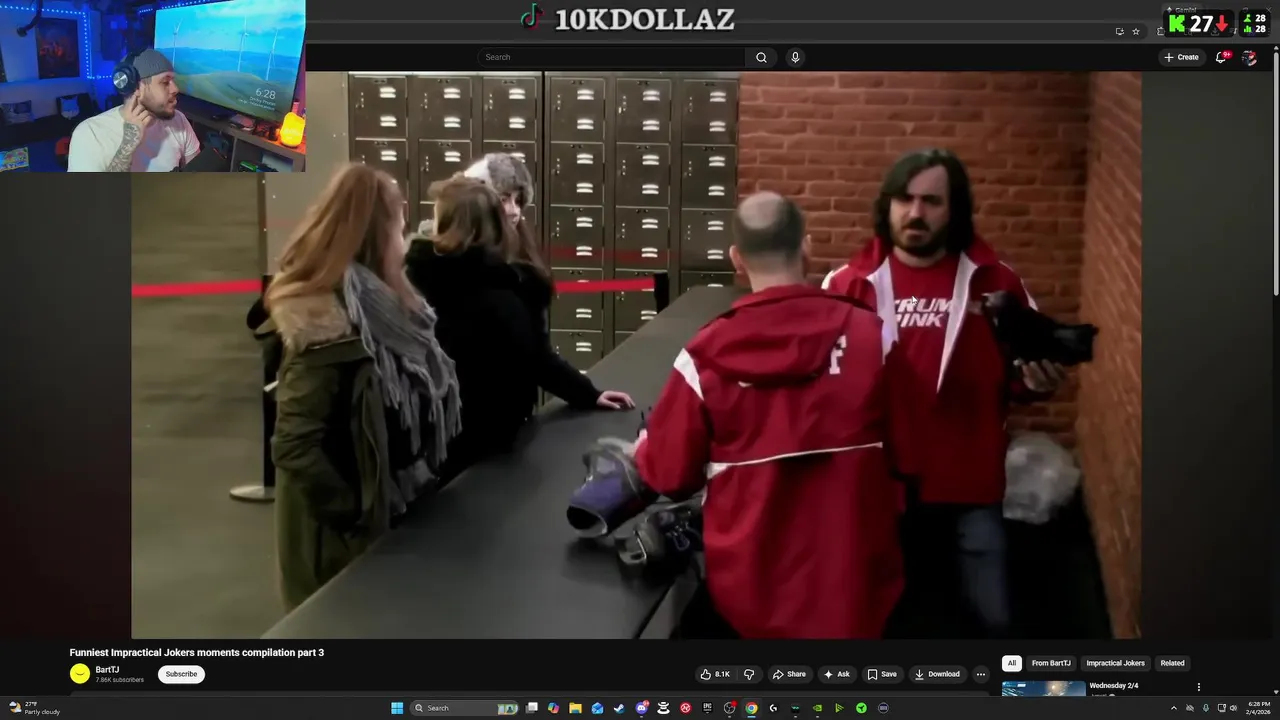
Task: Bookmark this page with the star icon
Action: pos(1136,31)
